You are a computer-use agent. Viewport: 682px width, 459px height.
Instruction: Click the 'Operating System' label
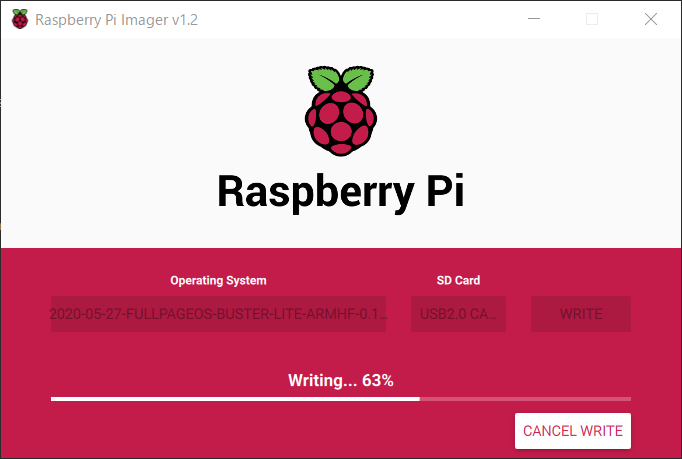[218, 280]
